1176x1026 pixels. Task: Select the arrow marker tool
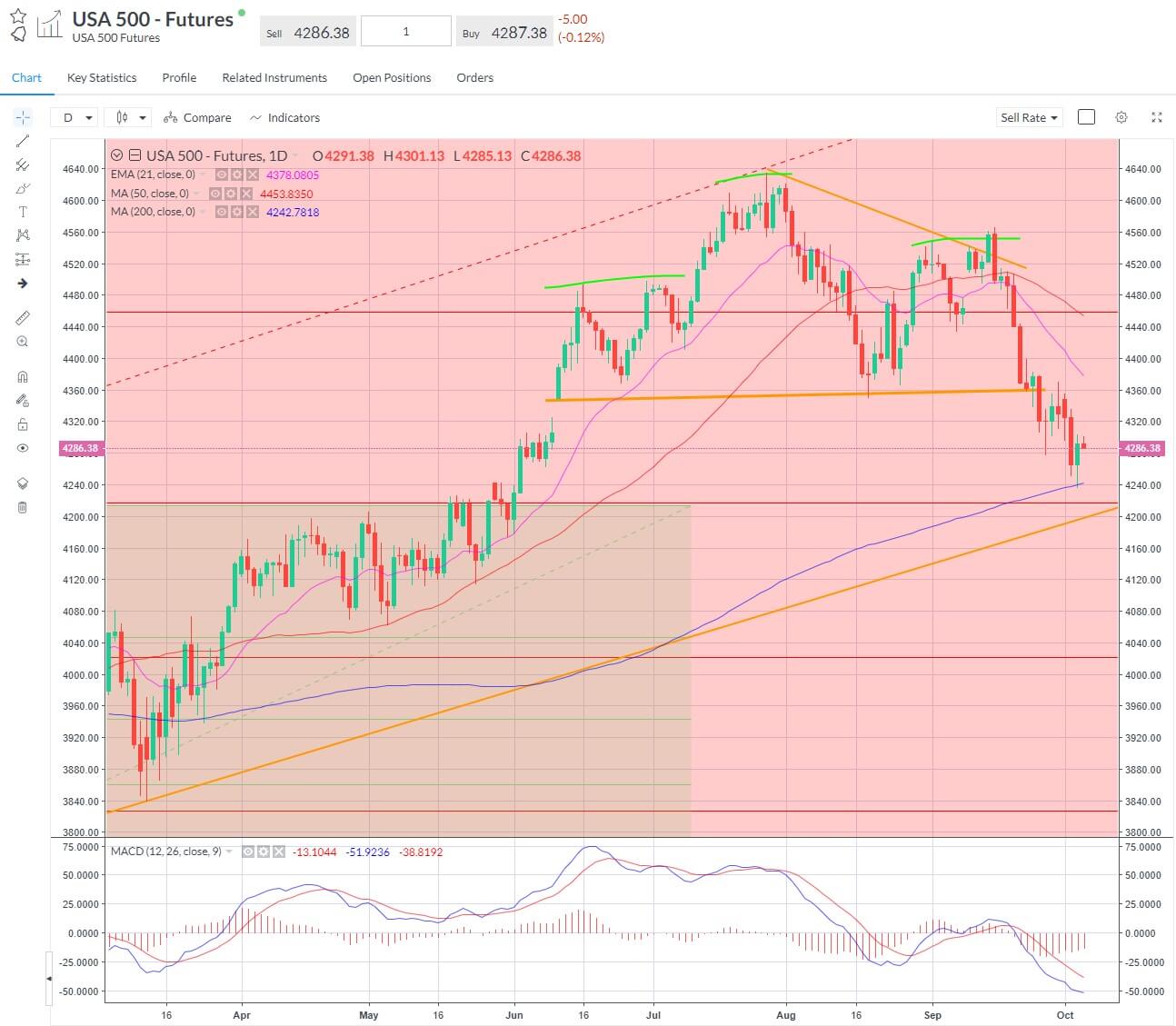click(23, 284)
